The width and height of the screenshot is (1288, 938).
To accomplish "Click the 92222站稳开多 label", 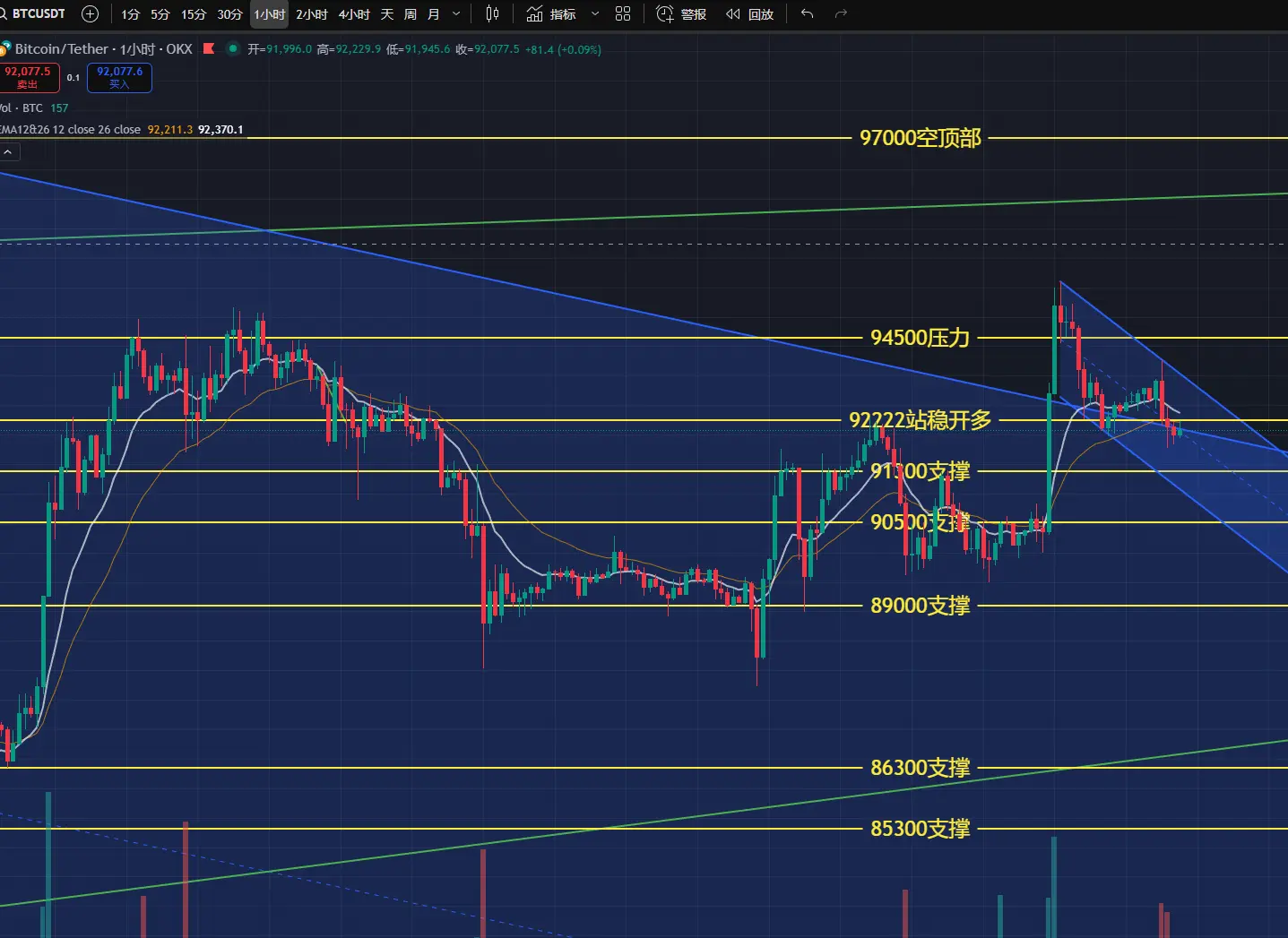I will coord(921,420).
